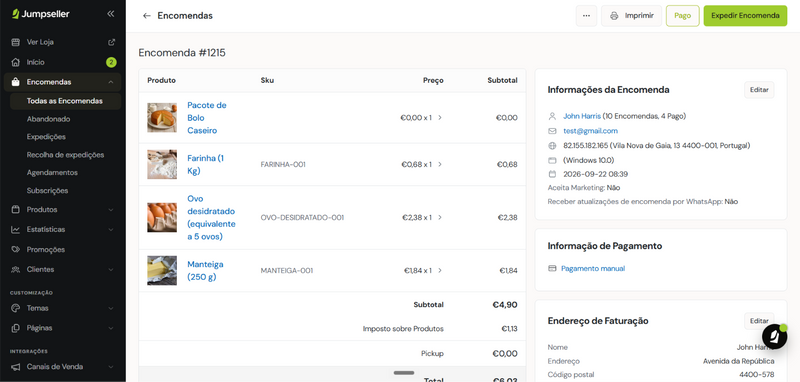Click the order date calendar icon
The image size is (800, 382).
click(552, 174)
